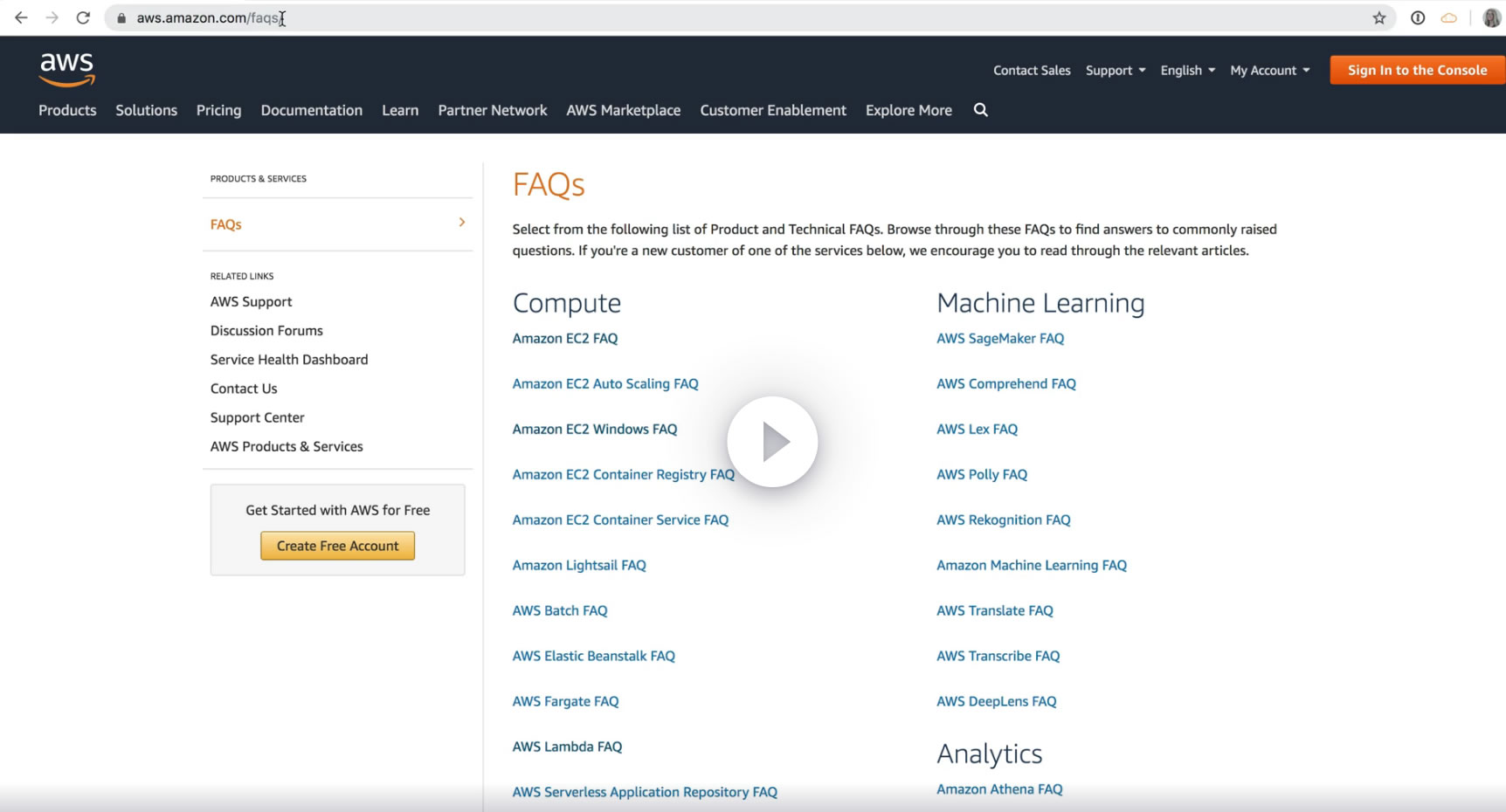
Task: Open the AWS Lex FAQ link
Action: (978, 429)
